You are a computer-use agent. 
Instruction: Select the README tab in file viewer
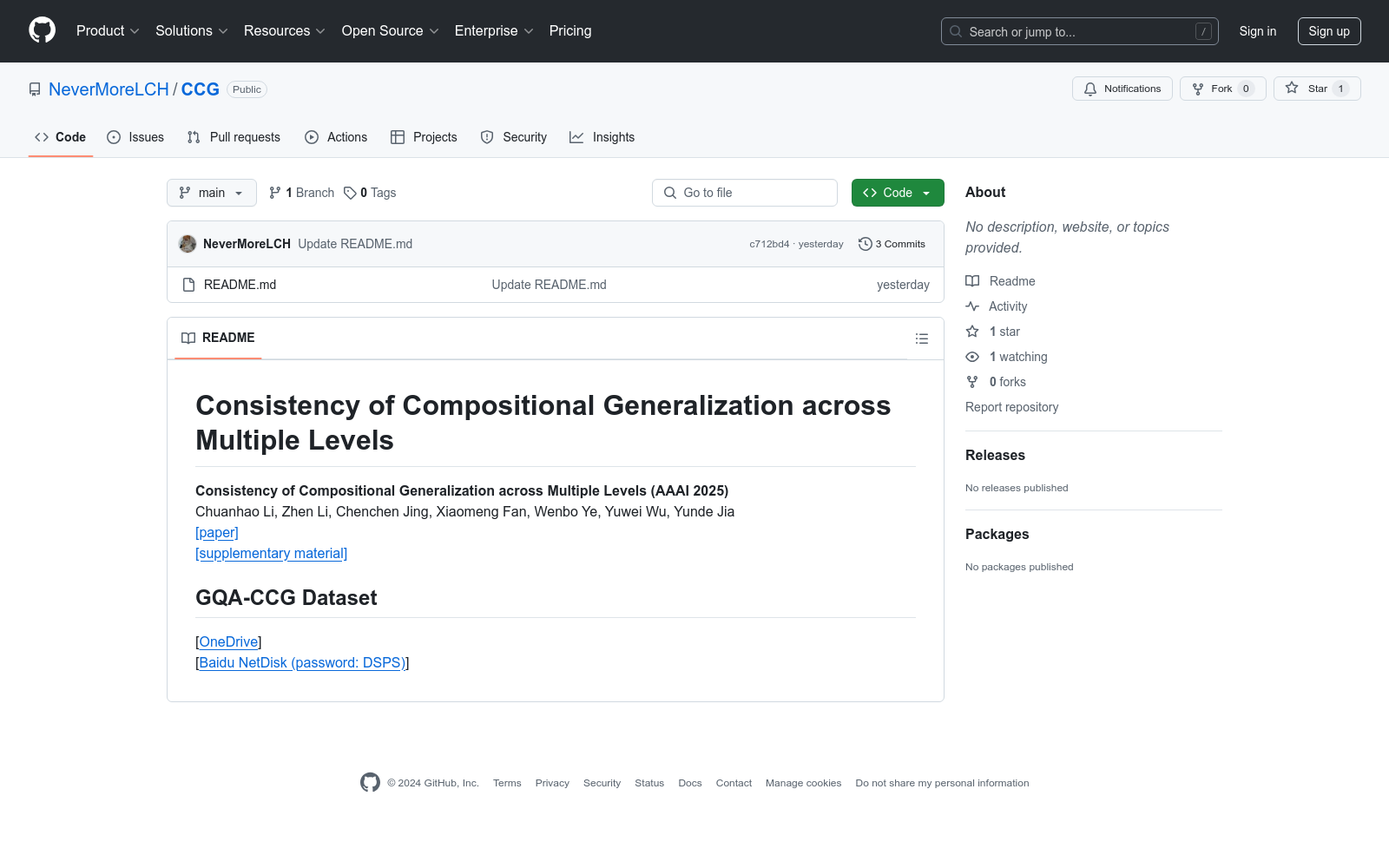point(218,338)
